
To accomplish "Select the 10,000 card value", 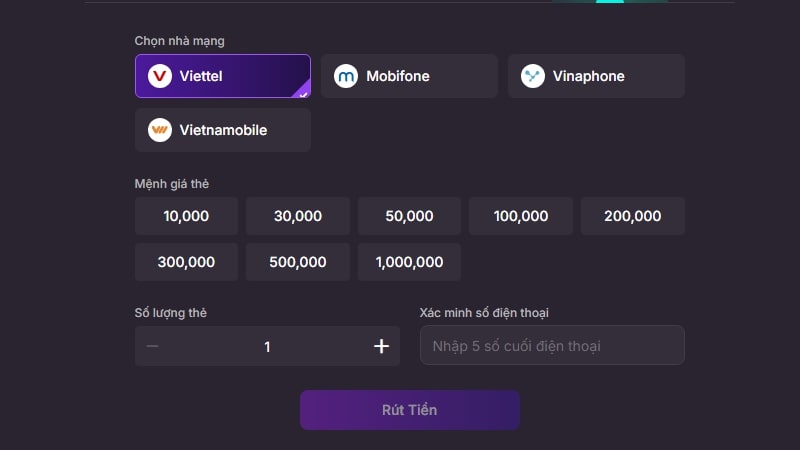I will tap(186, 216).
